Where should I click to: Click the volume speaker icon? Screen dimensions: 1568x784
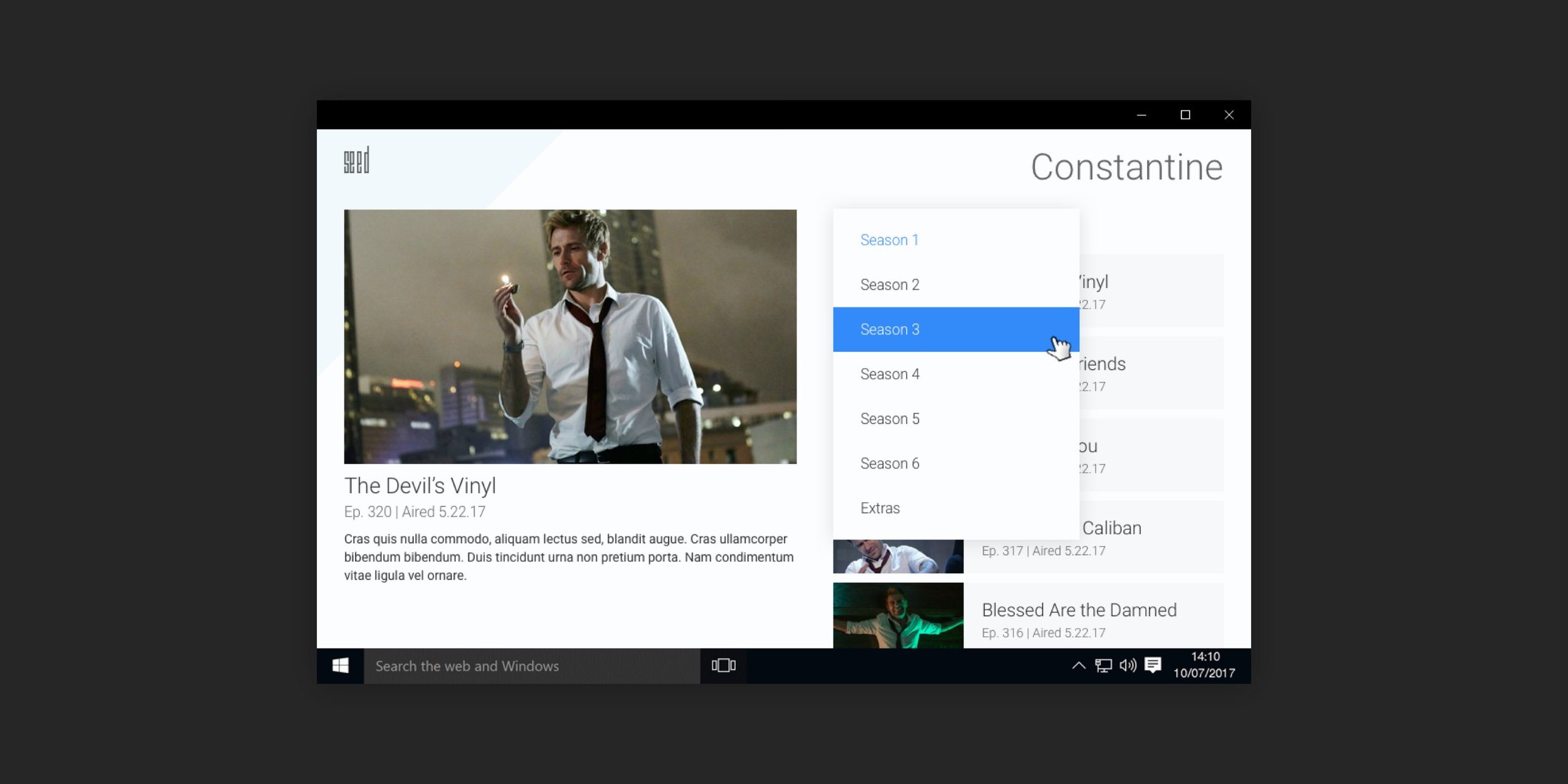(x=1128, y=665)
